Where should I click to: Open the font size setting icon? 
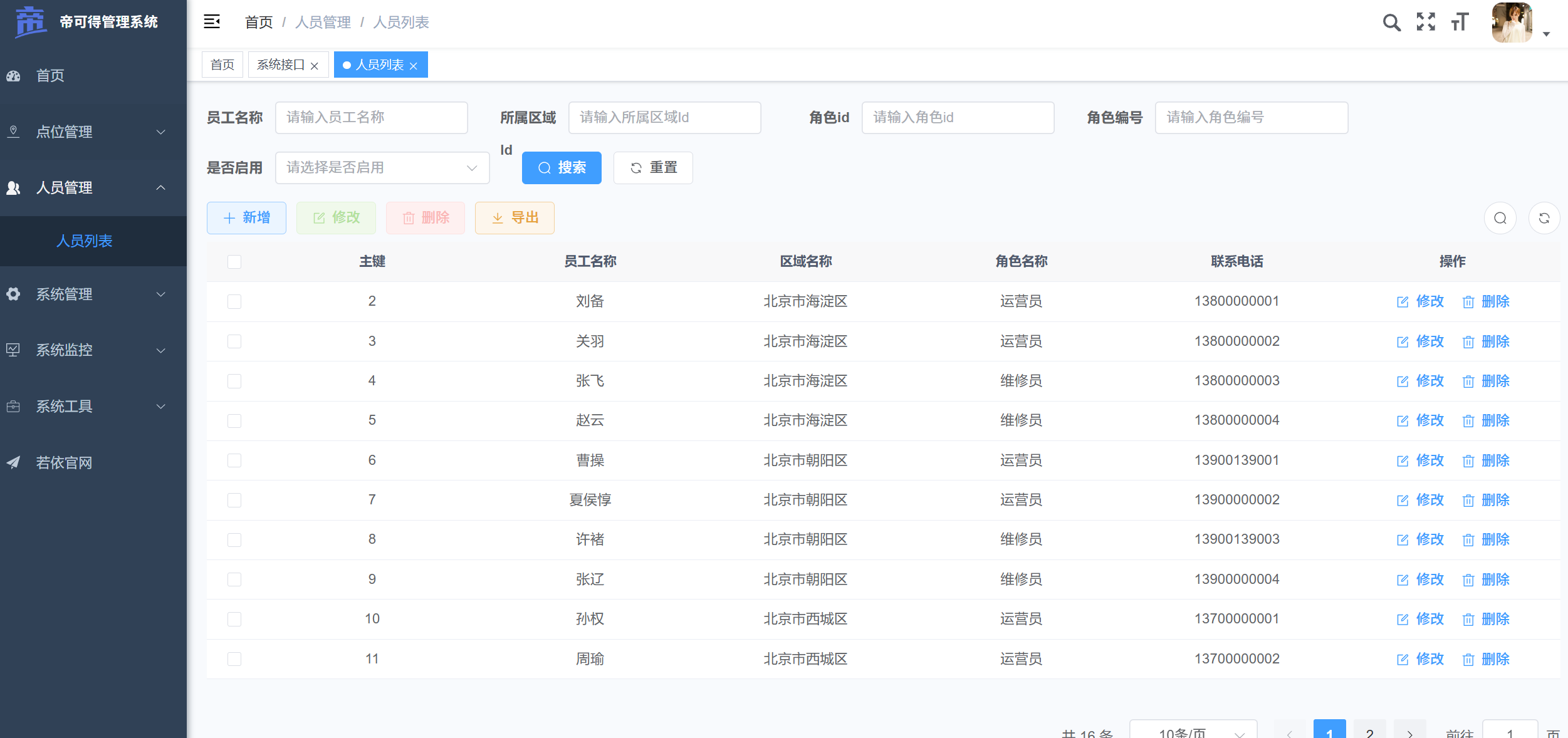1460,23
